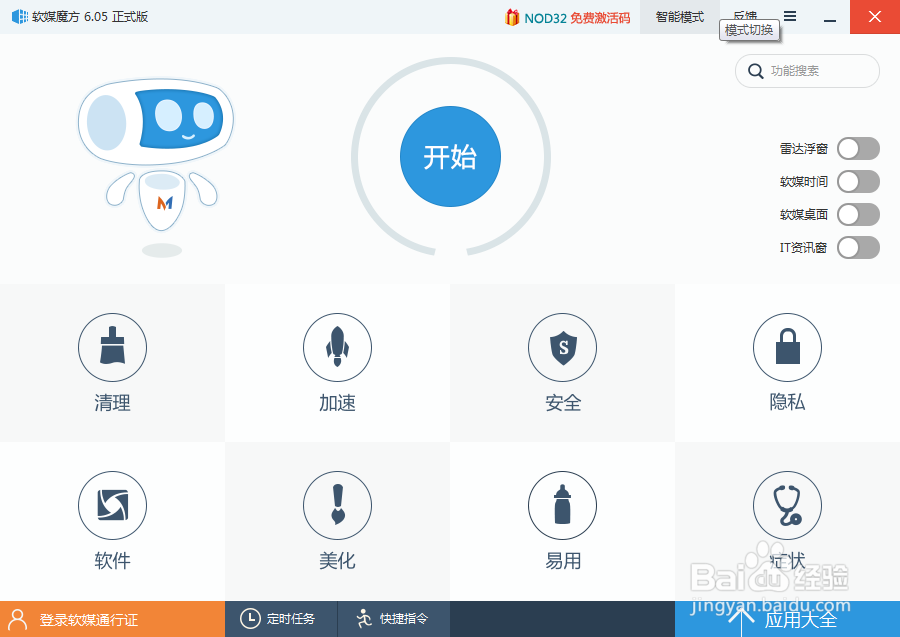This screenshot has width=900, height=637.
Task: Open the 易用 bottle icon module
Action: [562, 506]
